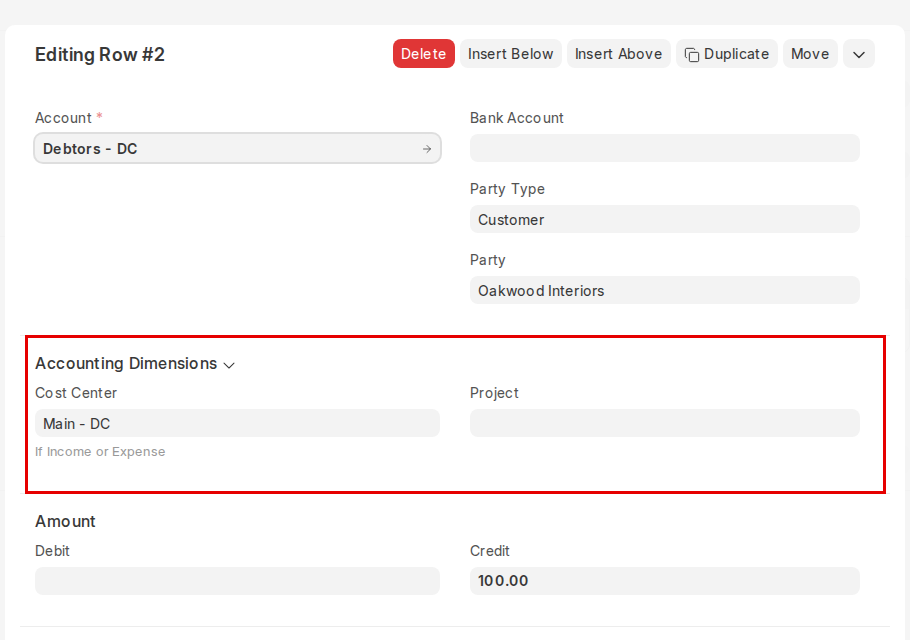910x640 pixels.
Task: Click the Move button
Action: coord(810,54)
